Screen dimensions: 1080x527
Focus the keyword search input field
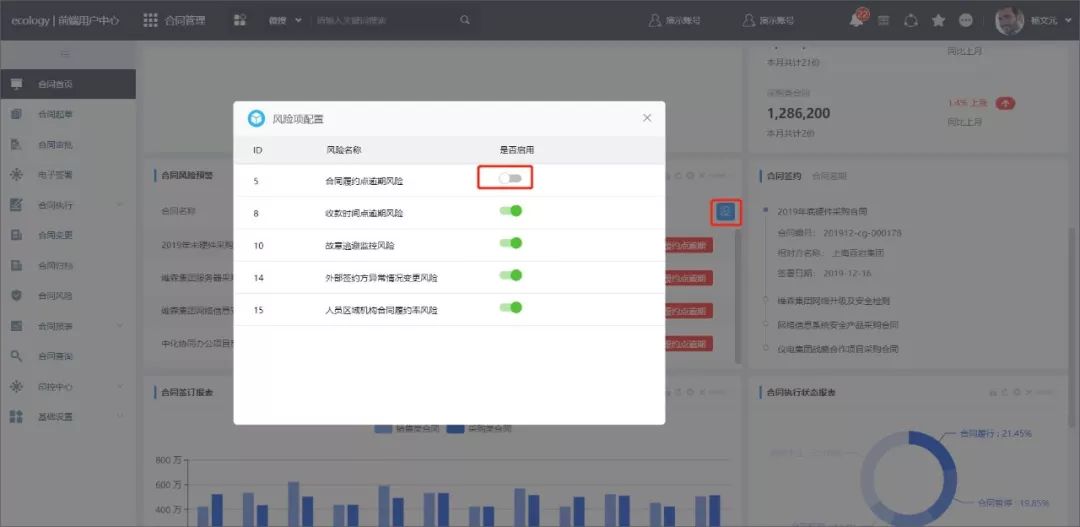click(382, 21)
